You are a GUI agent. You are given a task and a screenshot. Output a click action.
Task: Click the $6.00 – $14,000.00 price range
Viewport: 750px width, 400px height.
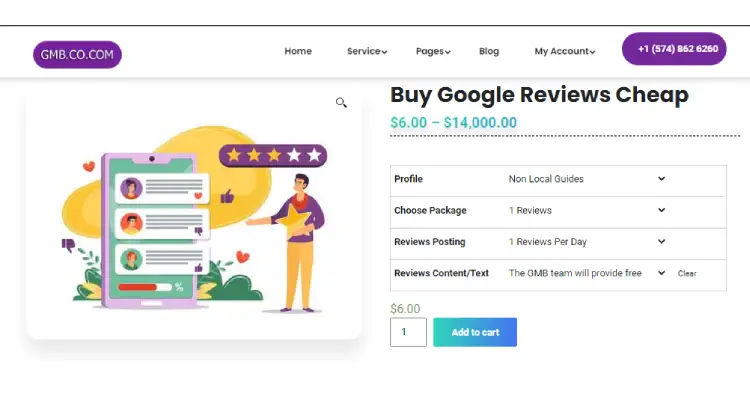(x=453, y=122)
